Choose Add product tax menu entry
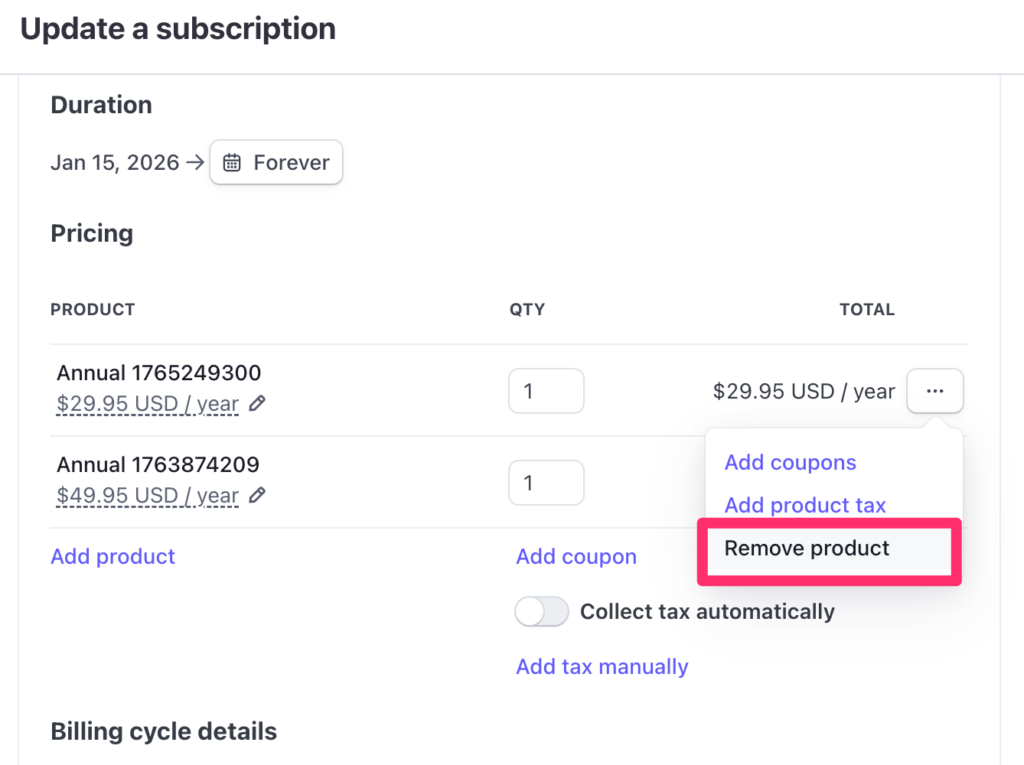This screenshot has height=765, width=1024. tap(805, 505)
